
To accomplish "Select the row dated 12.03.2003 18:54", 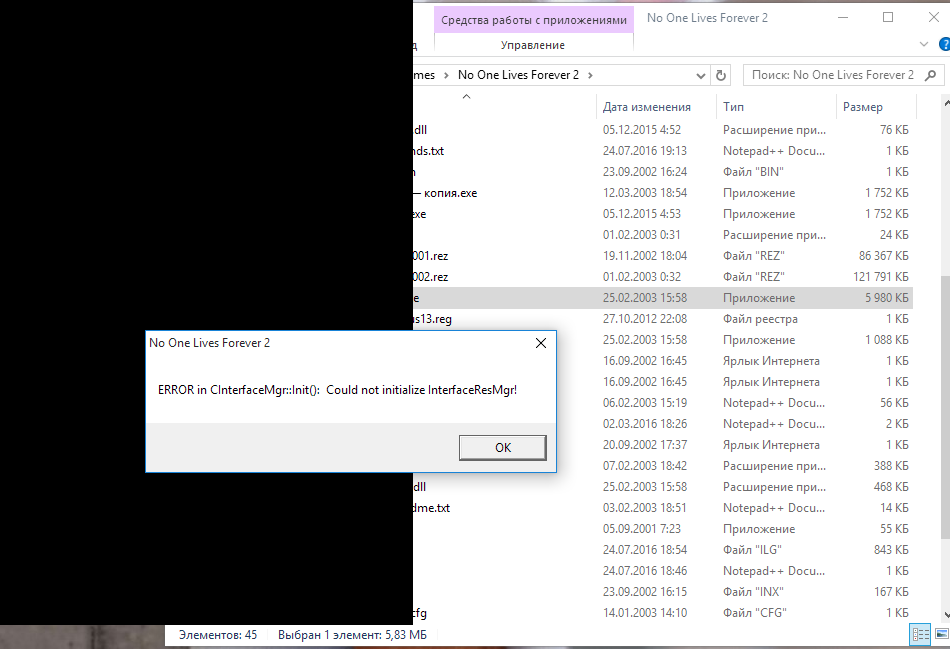I will [663, 193].
